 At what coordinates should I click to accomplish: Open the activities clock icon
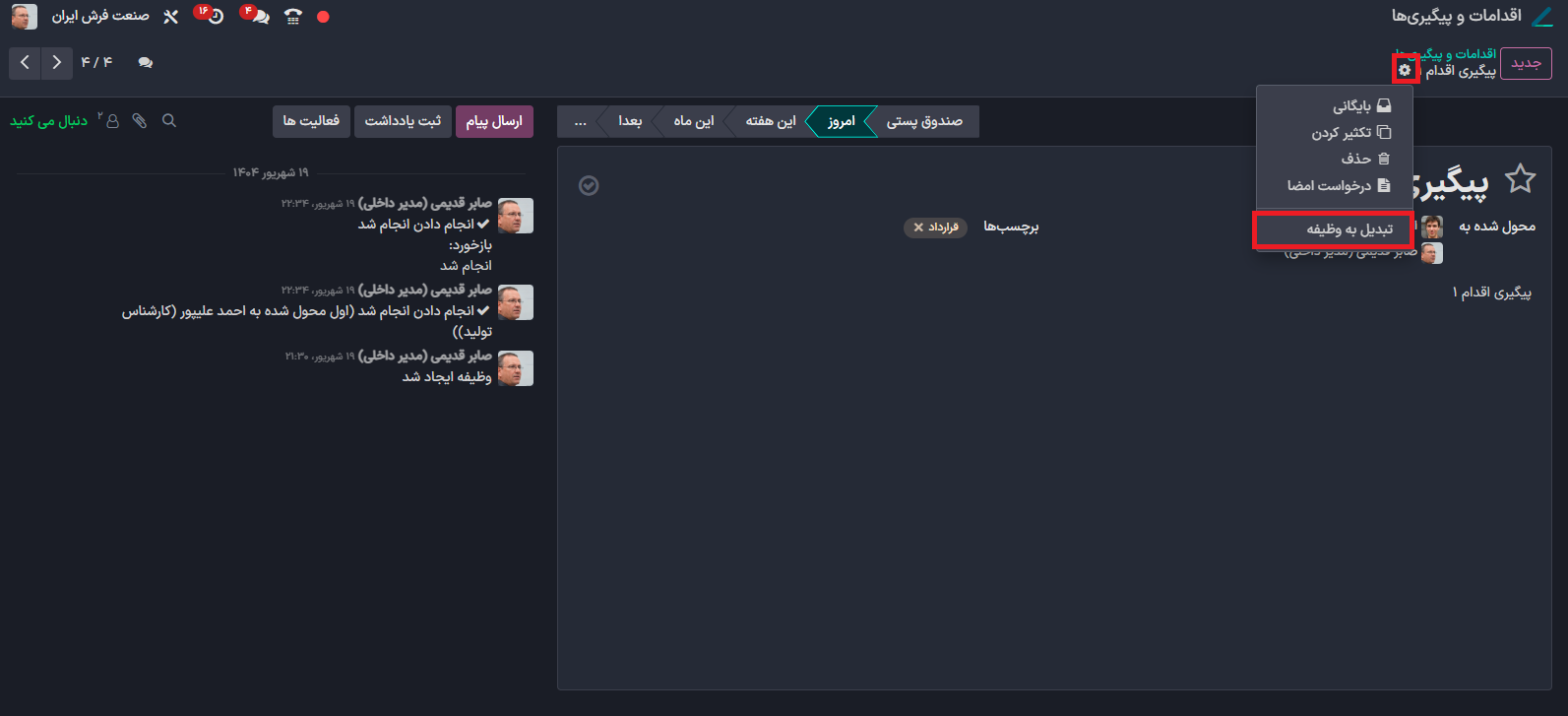(x=213, y=17)
